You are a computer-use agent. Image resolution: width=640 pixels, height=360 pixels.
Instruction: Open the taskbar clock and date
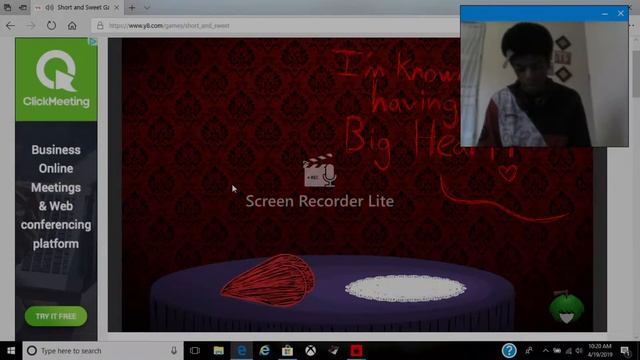click(600, 351)
